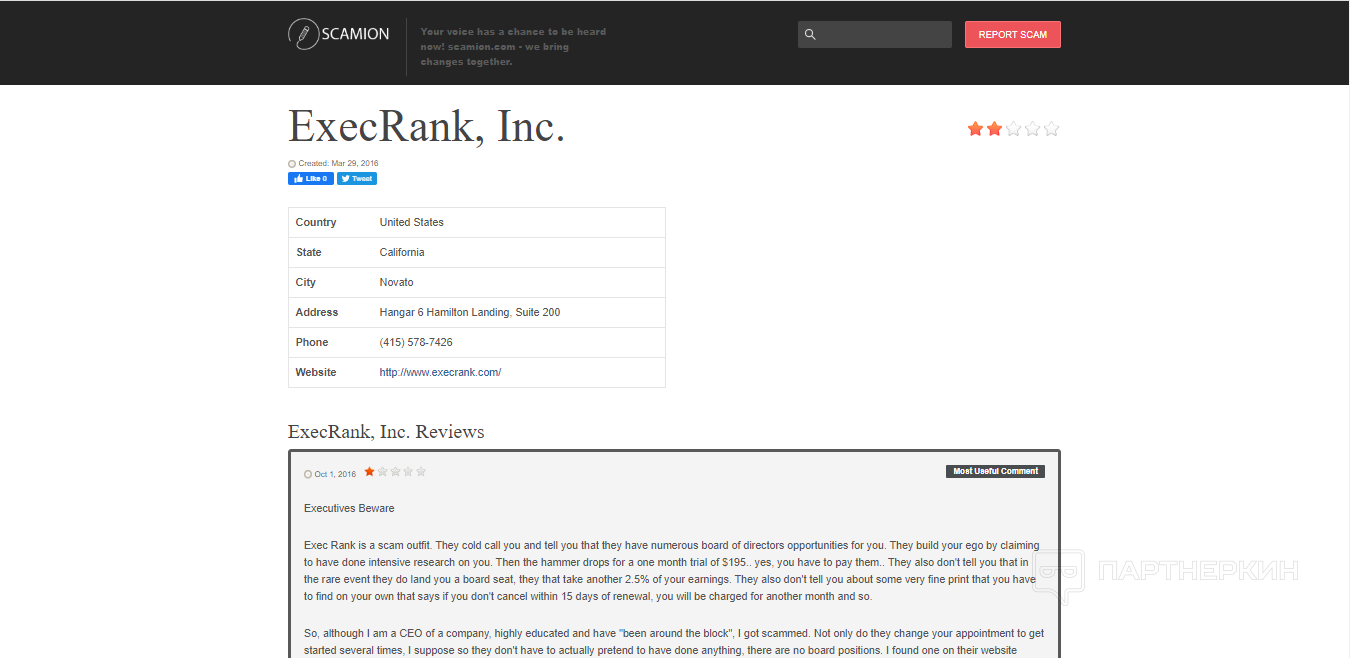Select the (415) 578-7426 phone number
The height and width of the screenshot is (658, 1350).
point(416,342)
